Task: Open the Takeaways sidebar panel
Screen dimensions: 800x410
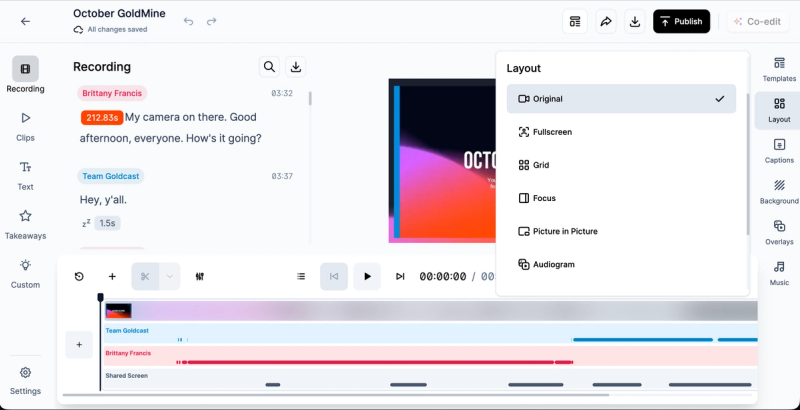Action: (x=25, y=224)
